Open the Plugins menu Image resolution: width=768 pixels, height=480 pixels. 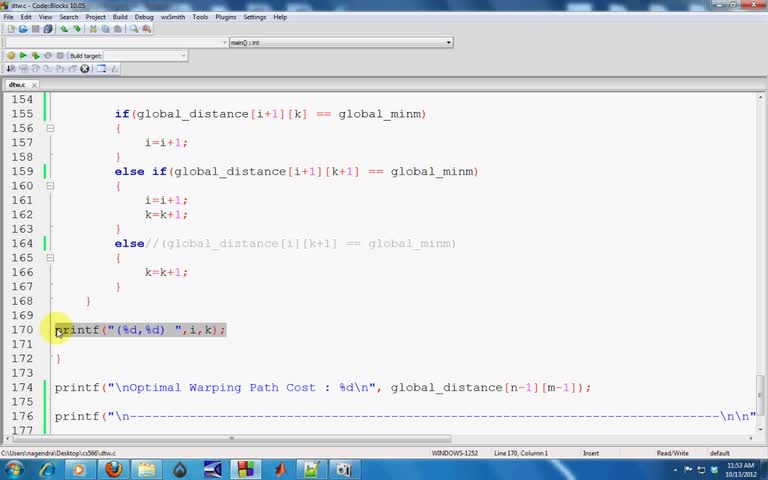pos(226,17)
